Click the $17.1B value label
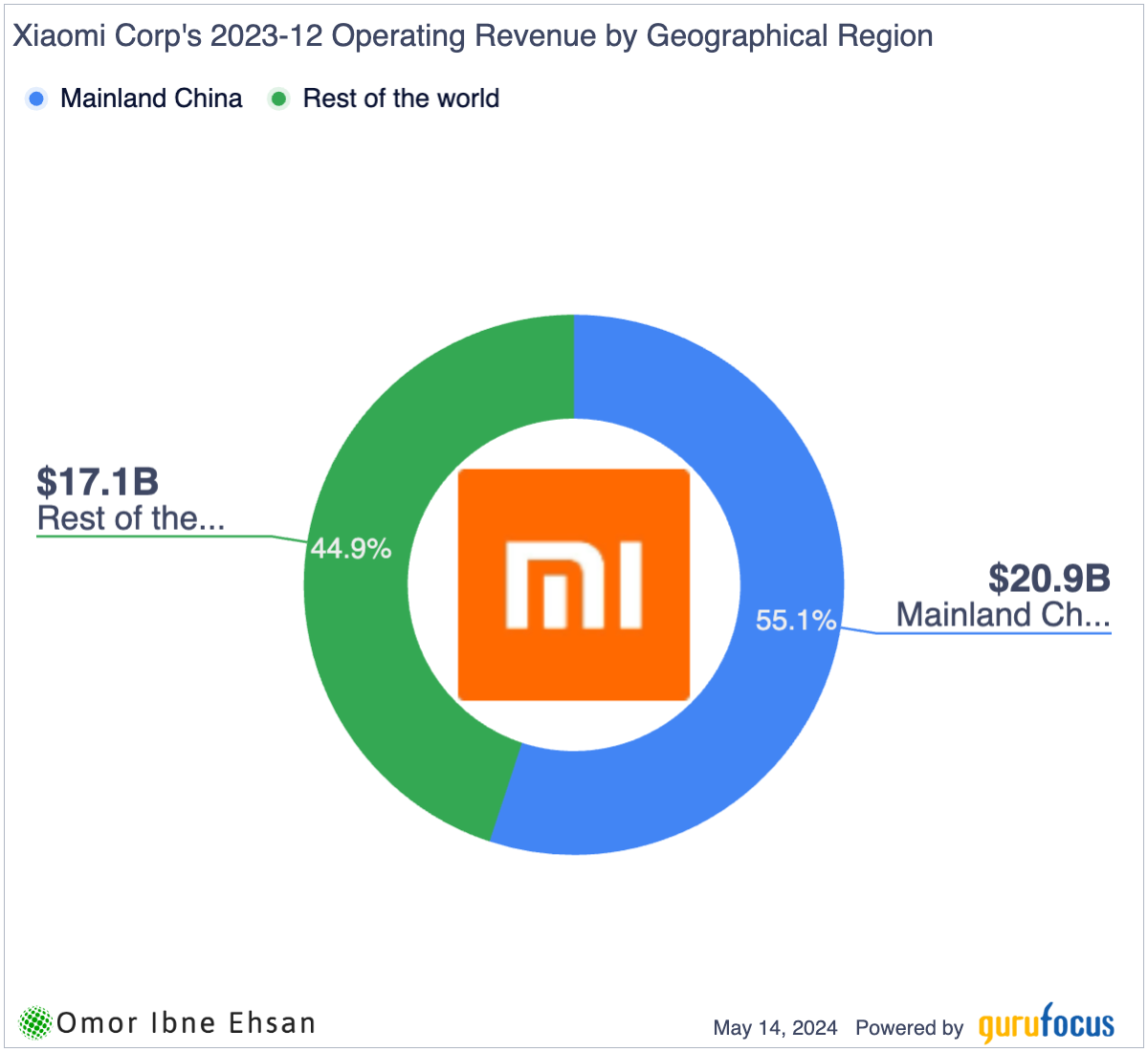The image size is (1148, 1052). click(98, 480)
